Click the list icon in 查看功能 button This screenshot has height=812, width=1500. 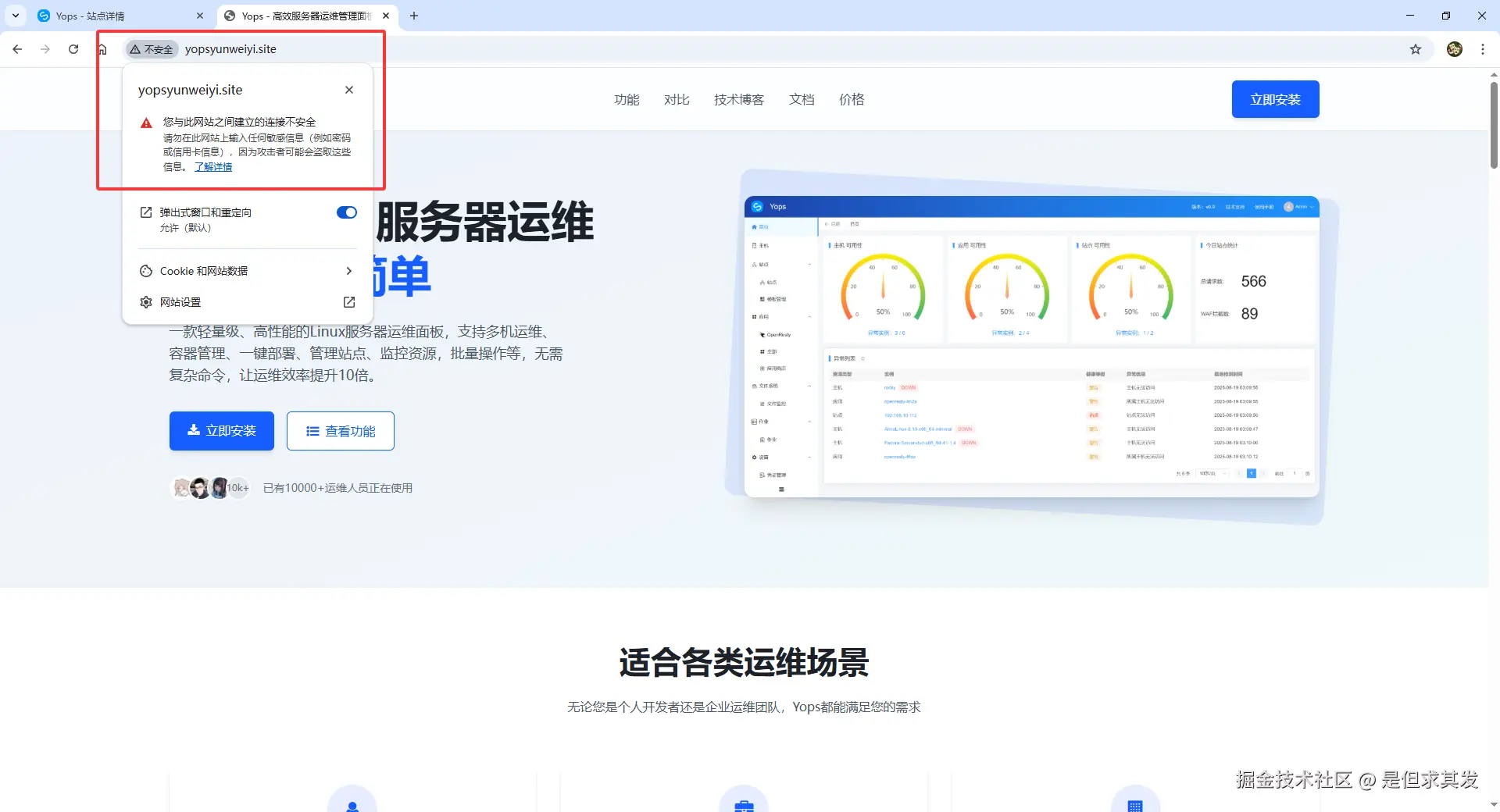tap(312, 430)
